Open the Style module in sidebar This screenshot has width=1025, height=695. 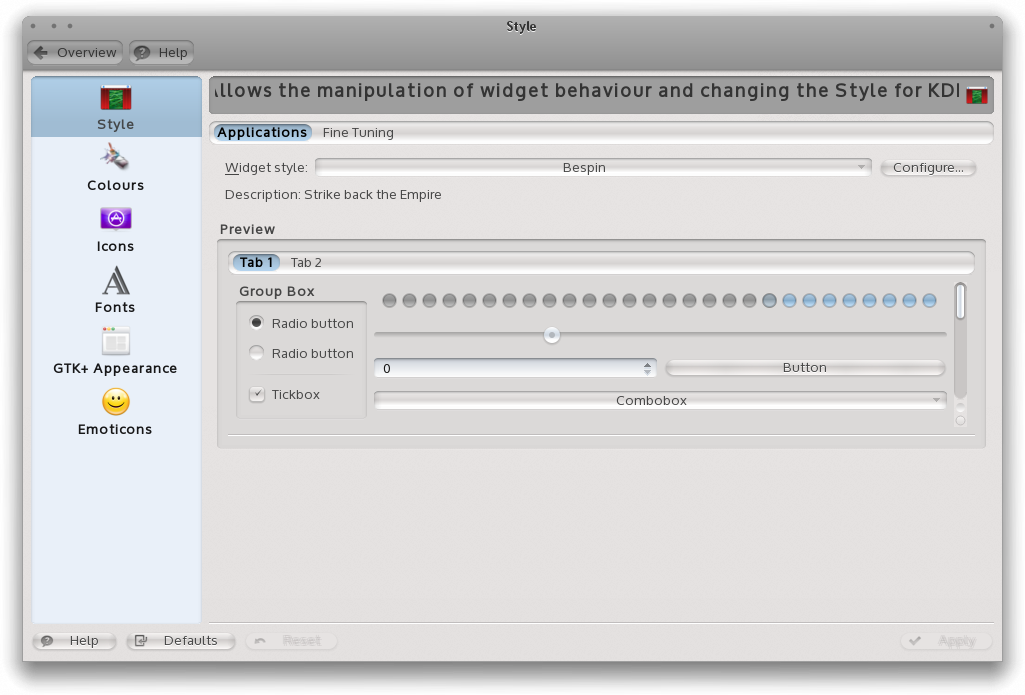pos(116,107)
